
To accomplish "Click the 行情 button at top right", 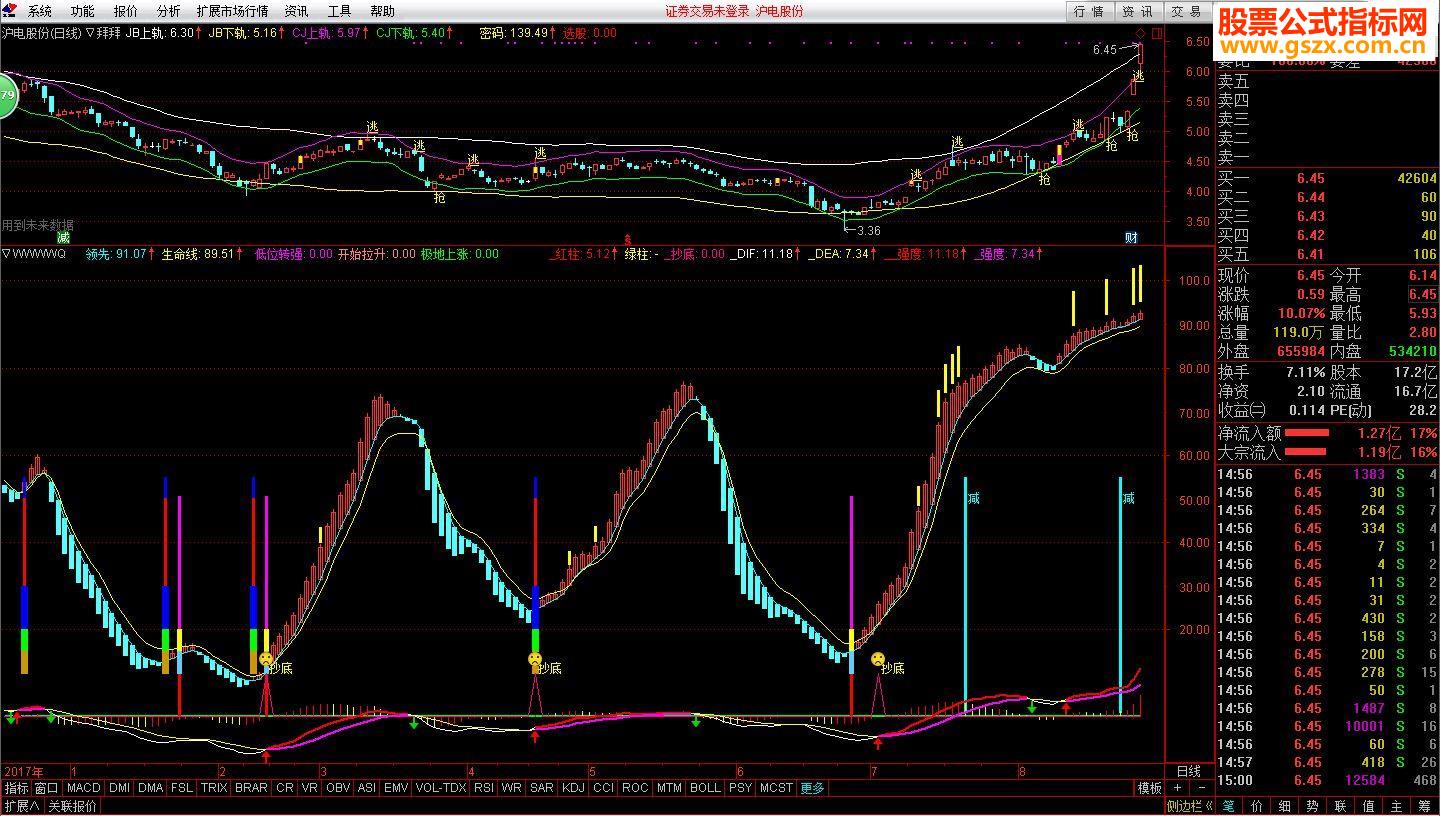I will click(1089, 11).
